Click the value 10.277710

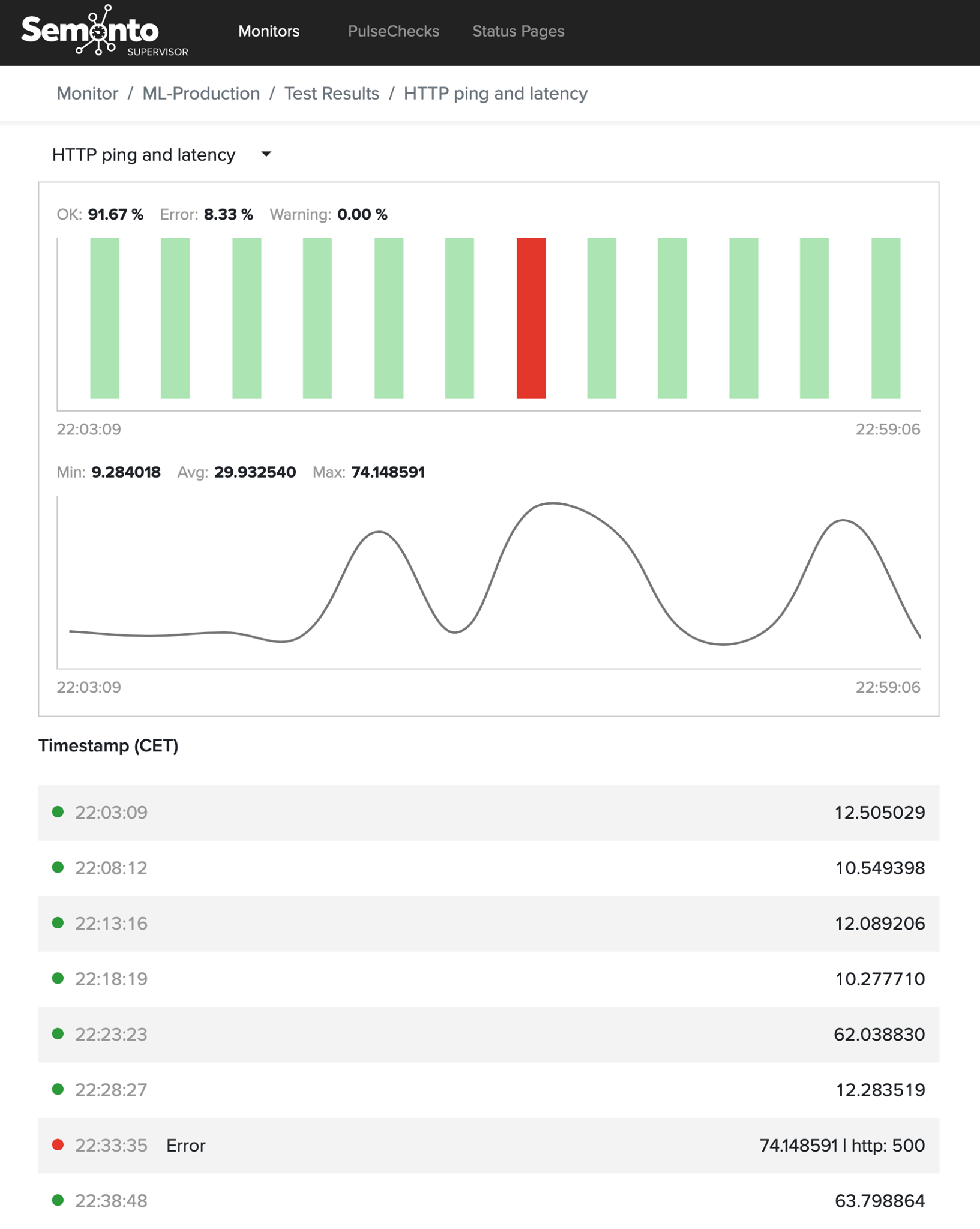(880, 979)
